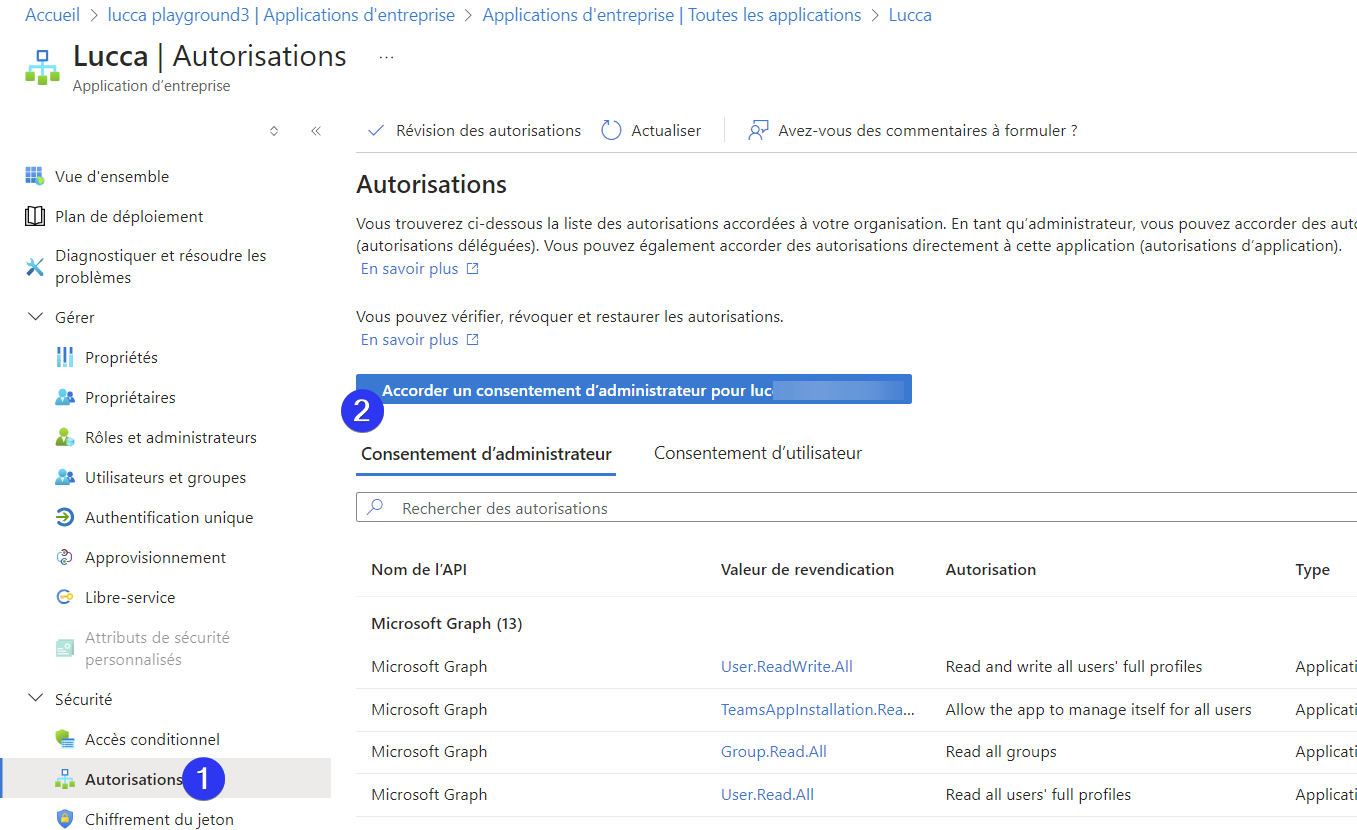The width and height of the screenshot is (1357, 830).
Task: Click the Approvisionnement sync icon
Action: pyautogui.click(x=65, y=557)
